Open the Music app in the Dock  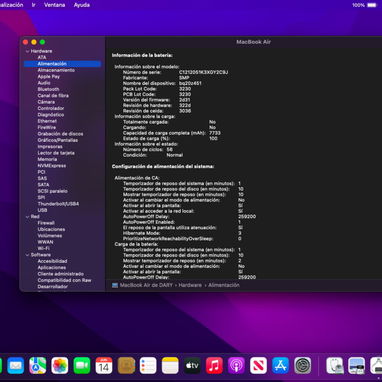pos(214,366)
